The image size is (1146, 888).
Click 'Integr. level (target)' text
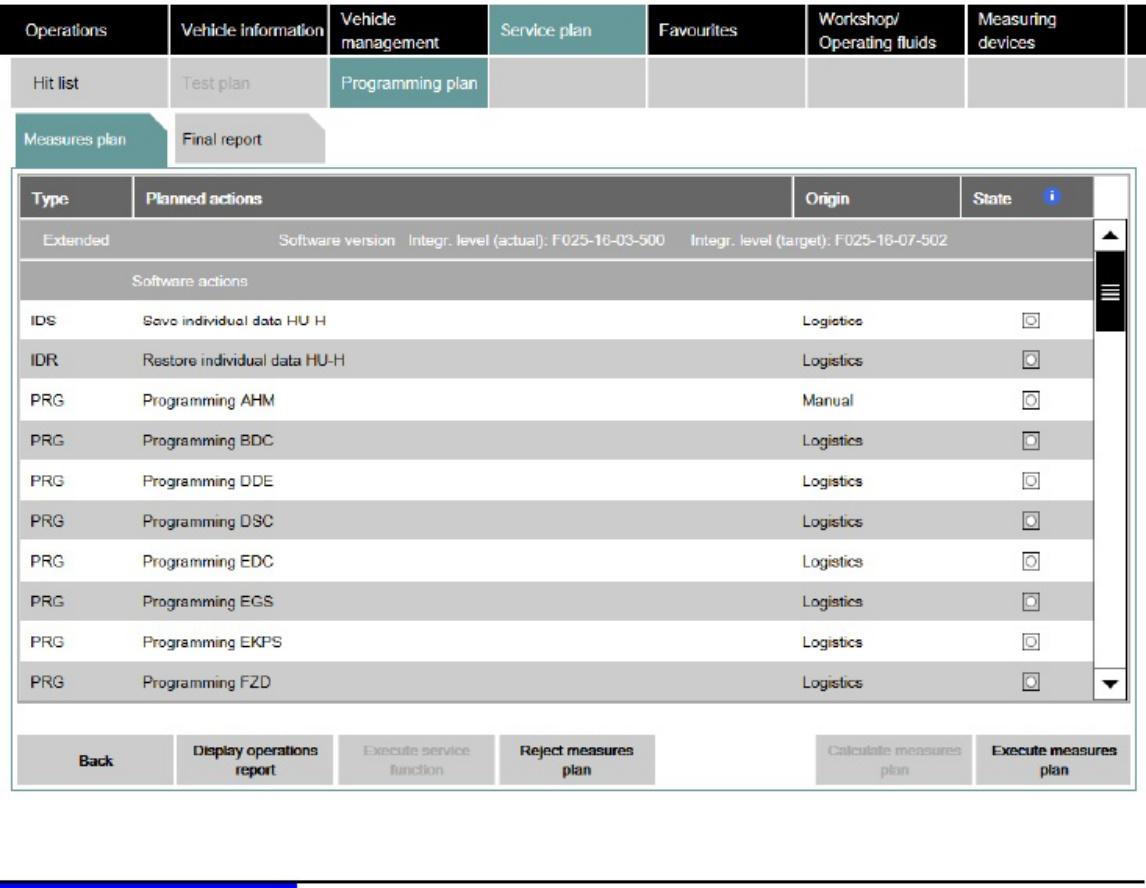[819, 240]
